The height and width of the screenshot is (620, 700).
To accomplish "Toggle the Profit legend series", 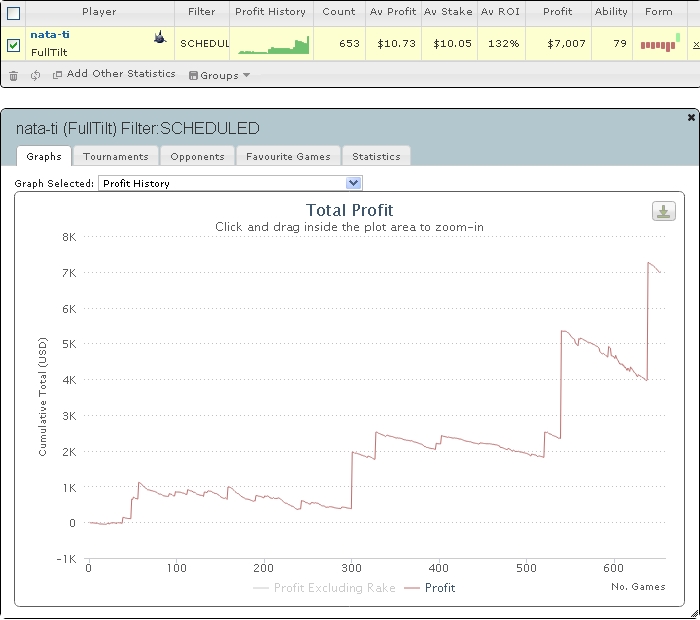I will 429,588.
